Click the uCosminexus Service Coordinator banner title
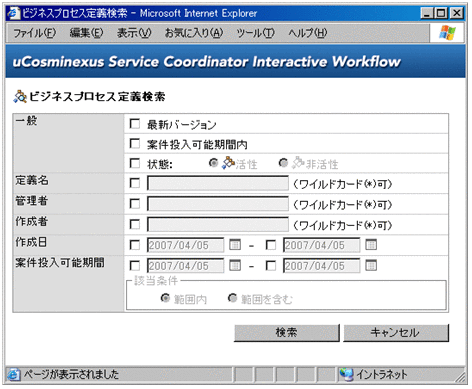472x389 pixels. pyautogui.click(x=206, y=62)
